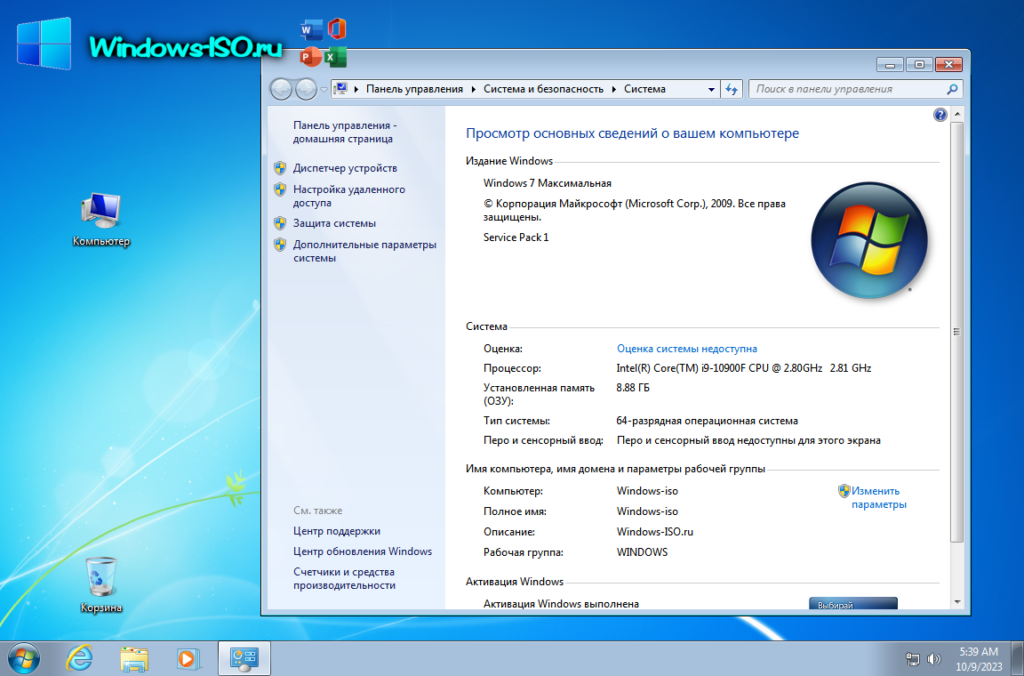Click Панель управления in breadcrumb
Screen dimensions: 1024x676
coord(414,89)
